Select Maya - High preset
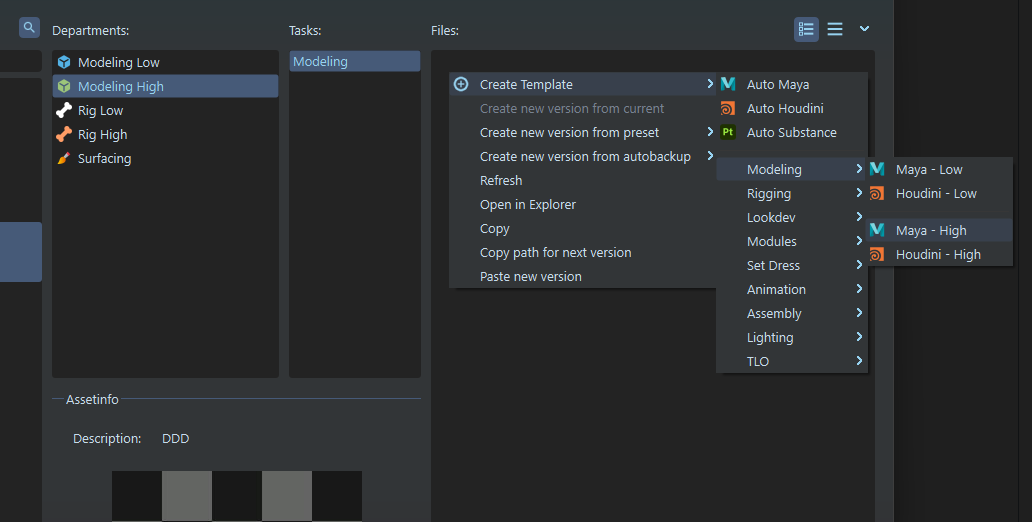Screen dimensions: 1032x522 [930, 231]
